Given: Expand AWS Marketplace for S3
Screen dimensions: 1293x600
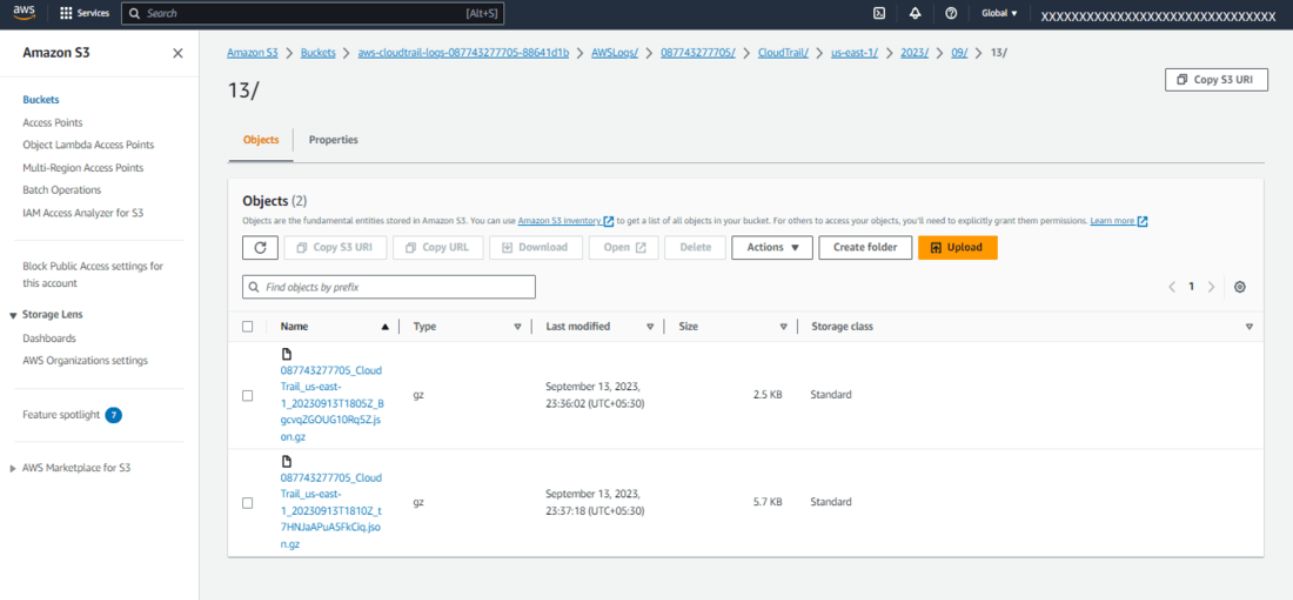Looking at the screenshot, I should [x=13, y=468].
